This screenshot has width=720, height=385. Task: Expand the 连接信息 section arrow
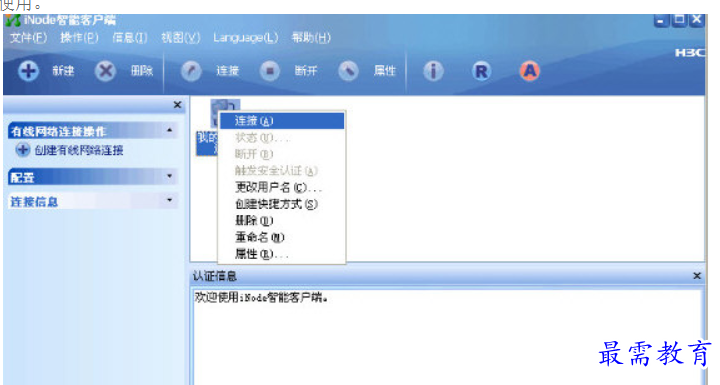pyautogui.click(x=169, y=200)
